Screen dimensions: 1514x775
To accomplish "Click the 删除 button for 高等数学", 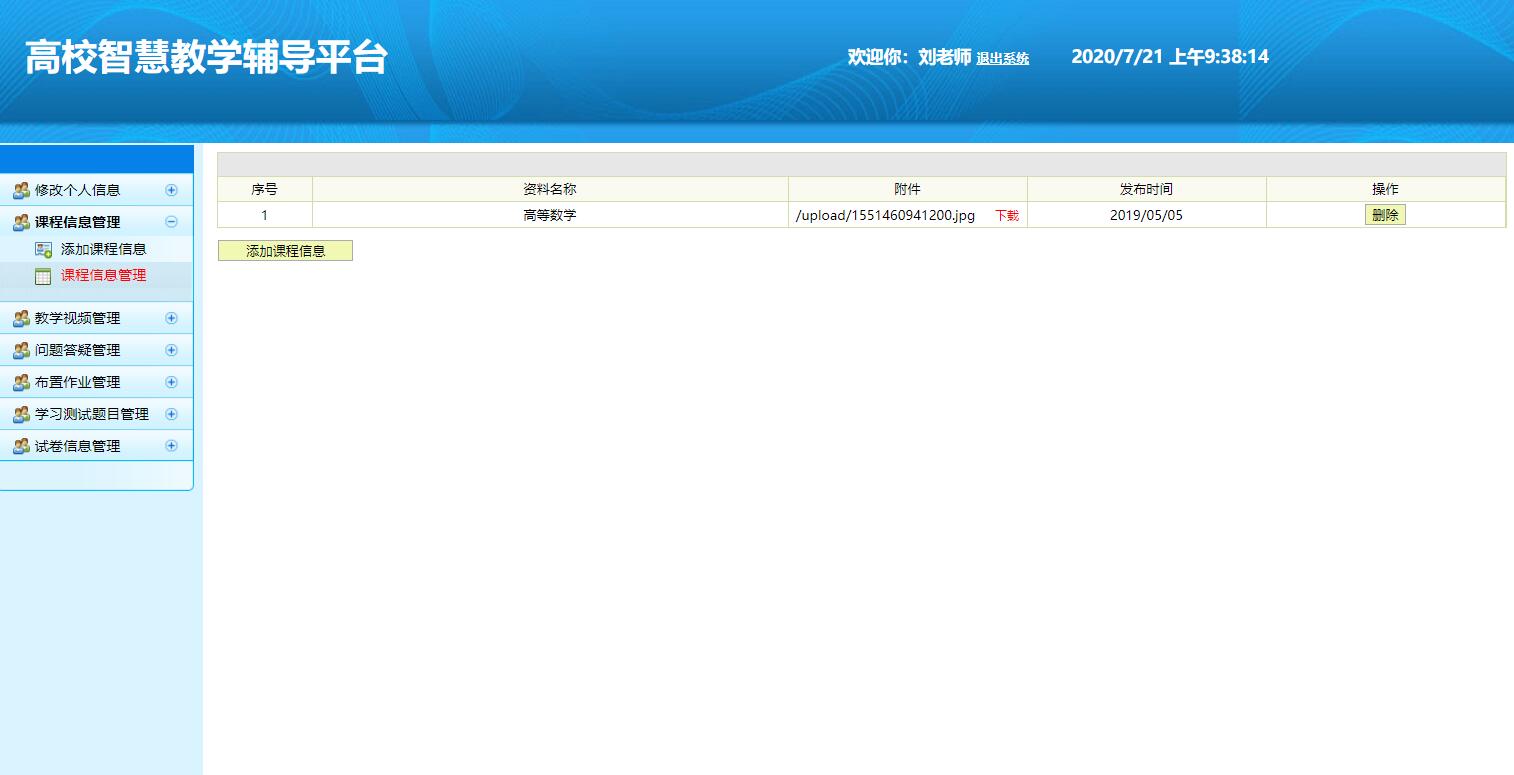I will [1385, 214].
